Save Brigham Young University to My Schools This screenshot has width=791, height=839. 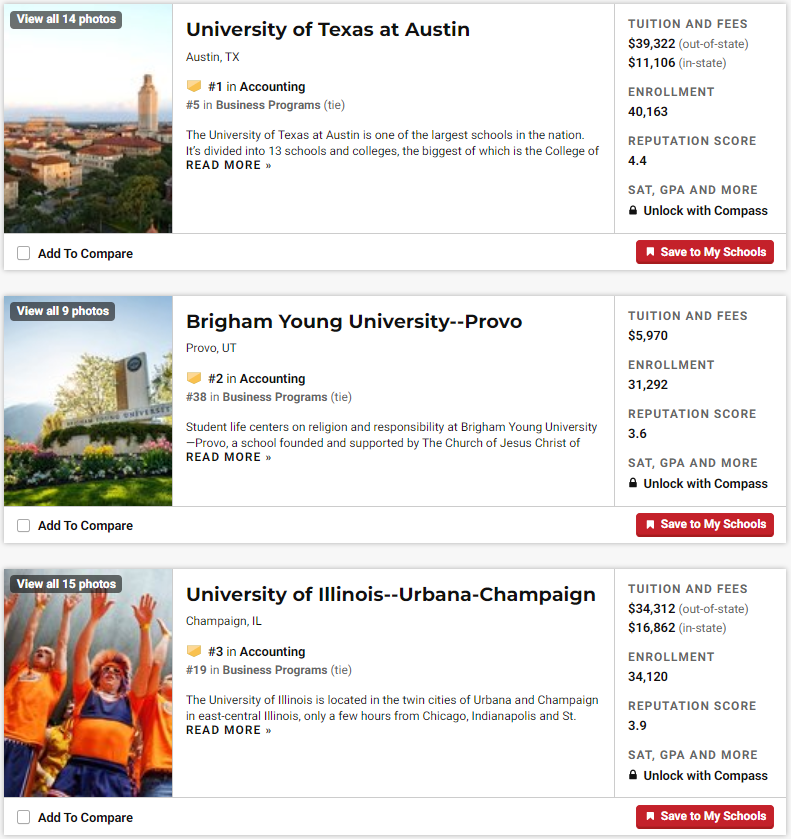tap(705, 524)
